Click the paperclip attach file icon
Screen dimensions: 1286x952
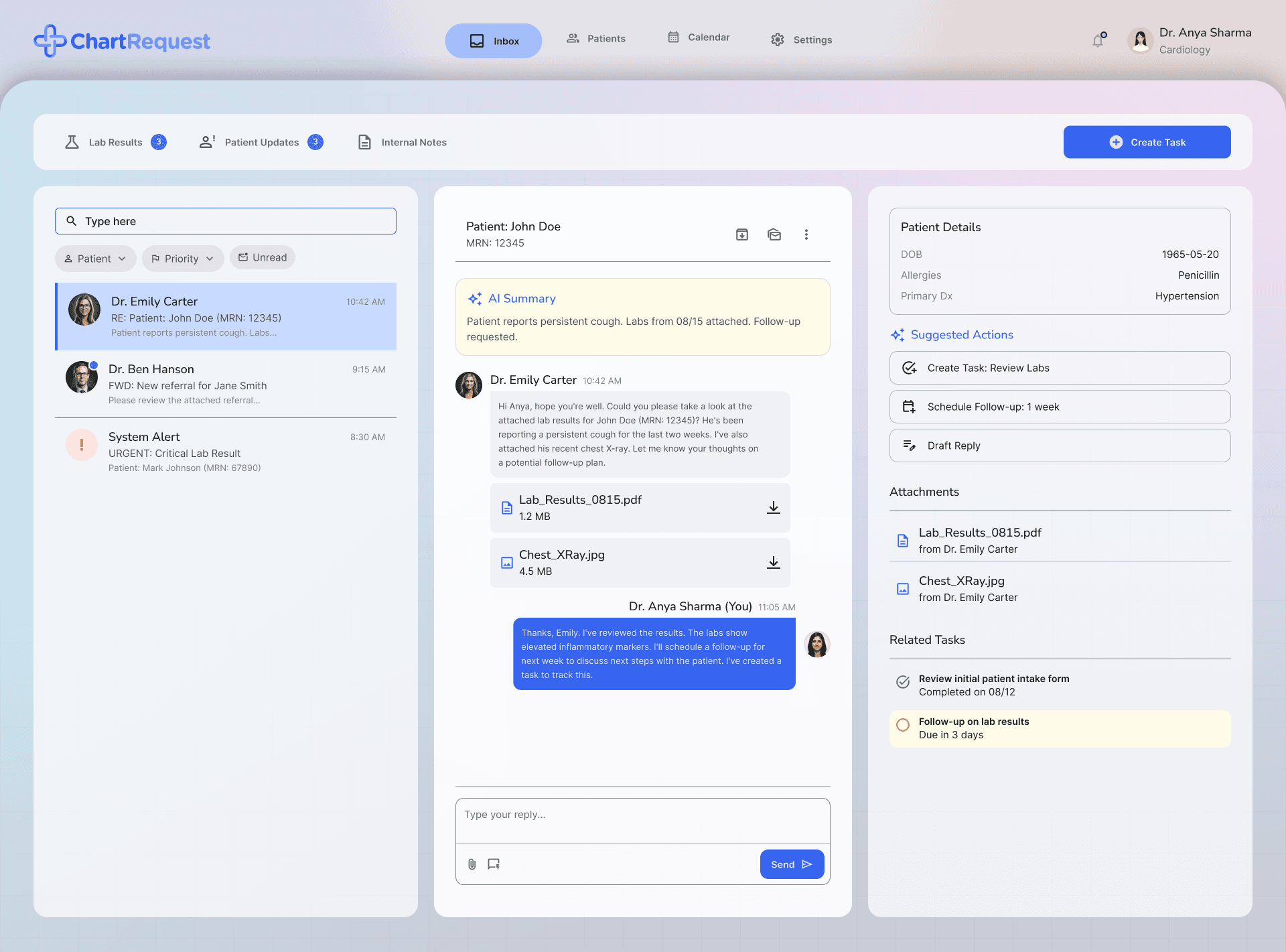click(472, 864)
